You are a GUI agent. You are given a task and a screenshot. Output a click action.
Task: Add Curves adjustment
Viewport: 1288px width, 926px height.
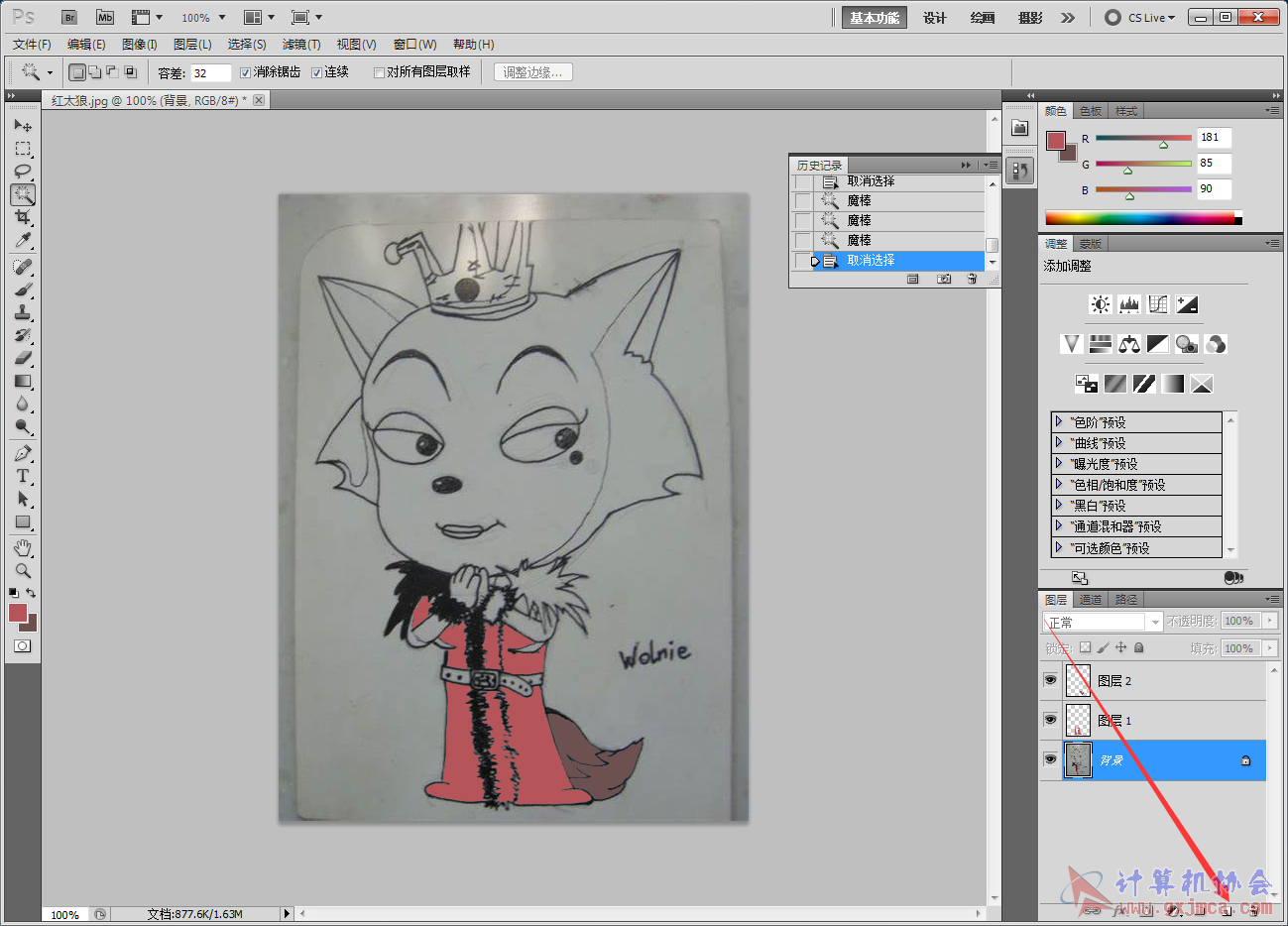click(1157, 304)
